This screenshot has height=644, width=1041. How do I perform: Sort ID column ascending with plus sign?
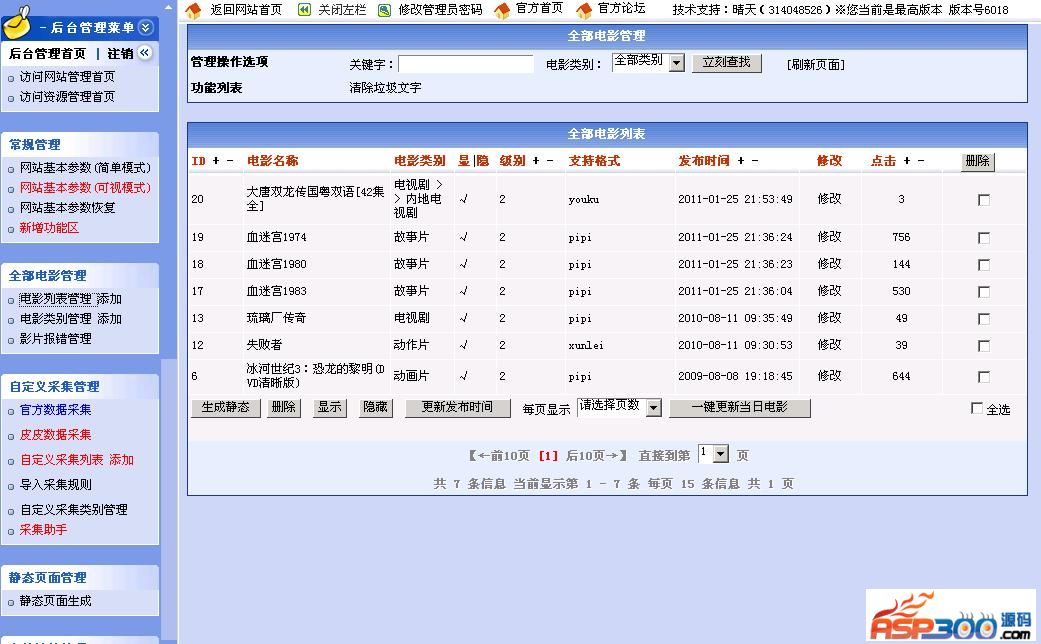pyautogui.click(x=216, y=161)
